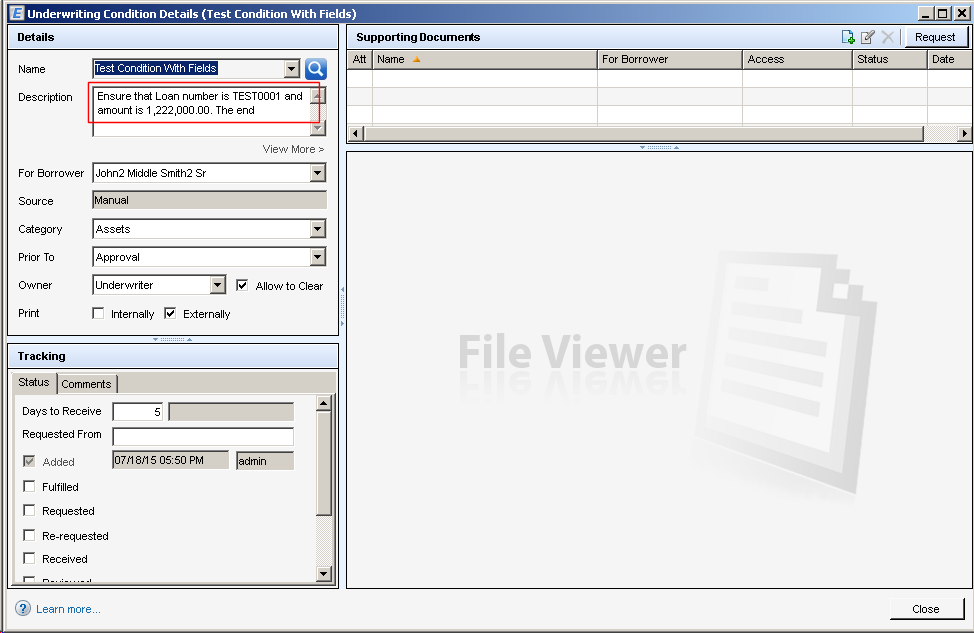The width and height of the screenshot is (974, 633).
Task: Click the delete document X icon
Action: click(888, 37)
